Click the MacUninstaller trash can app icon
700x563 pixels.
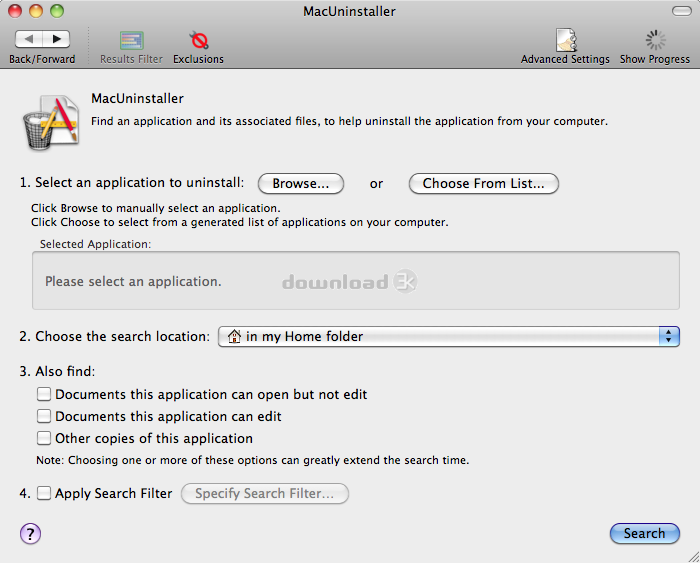[x=51, y=122]
